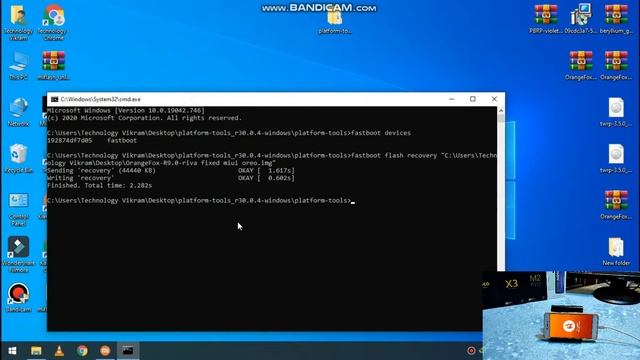Close the cmd.exe window
This screenshot has width=640, height=360.
(494, 99)
